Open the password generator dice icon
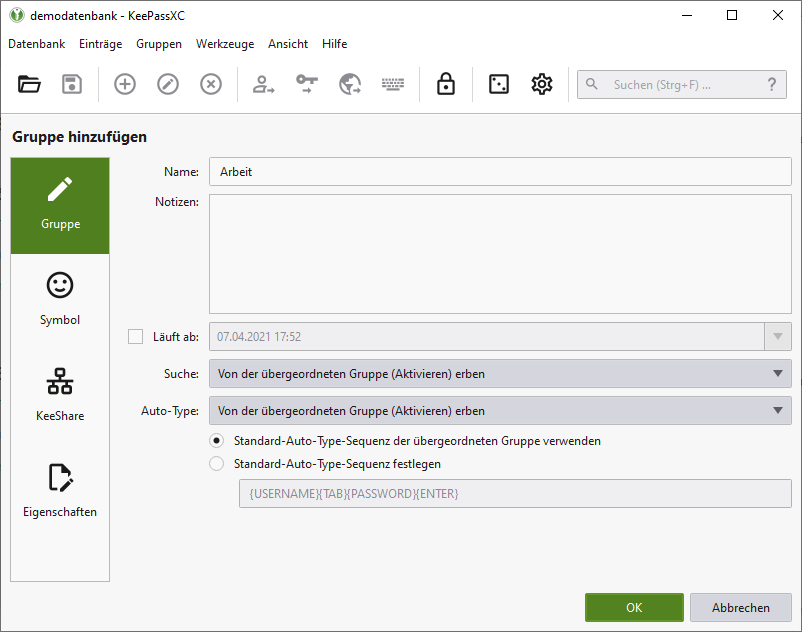This screenshot has height=632, width=802. point(498,85)
